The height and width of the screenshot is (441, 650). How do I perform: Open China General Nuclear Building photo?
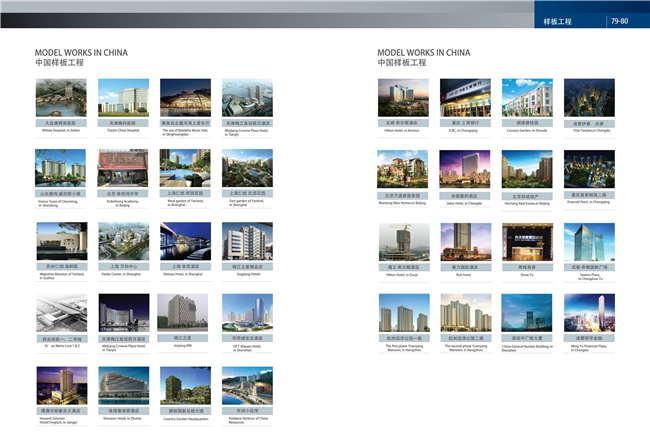pos(527,313)
